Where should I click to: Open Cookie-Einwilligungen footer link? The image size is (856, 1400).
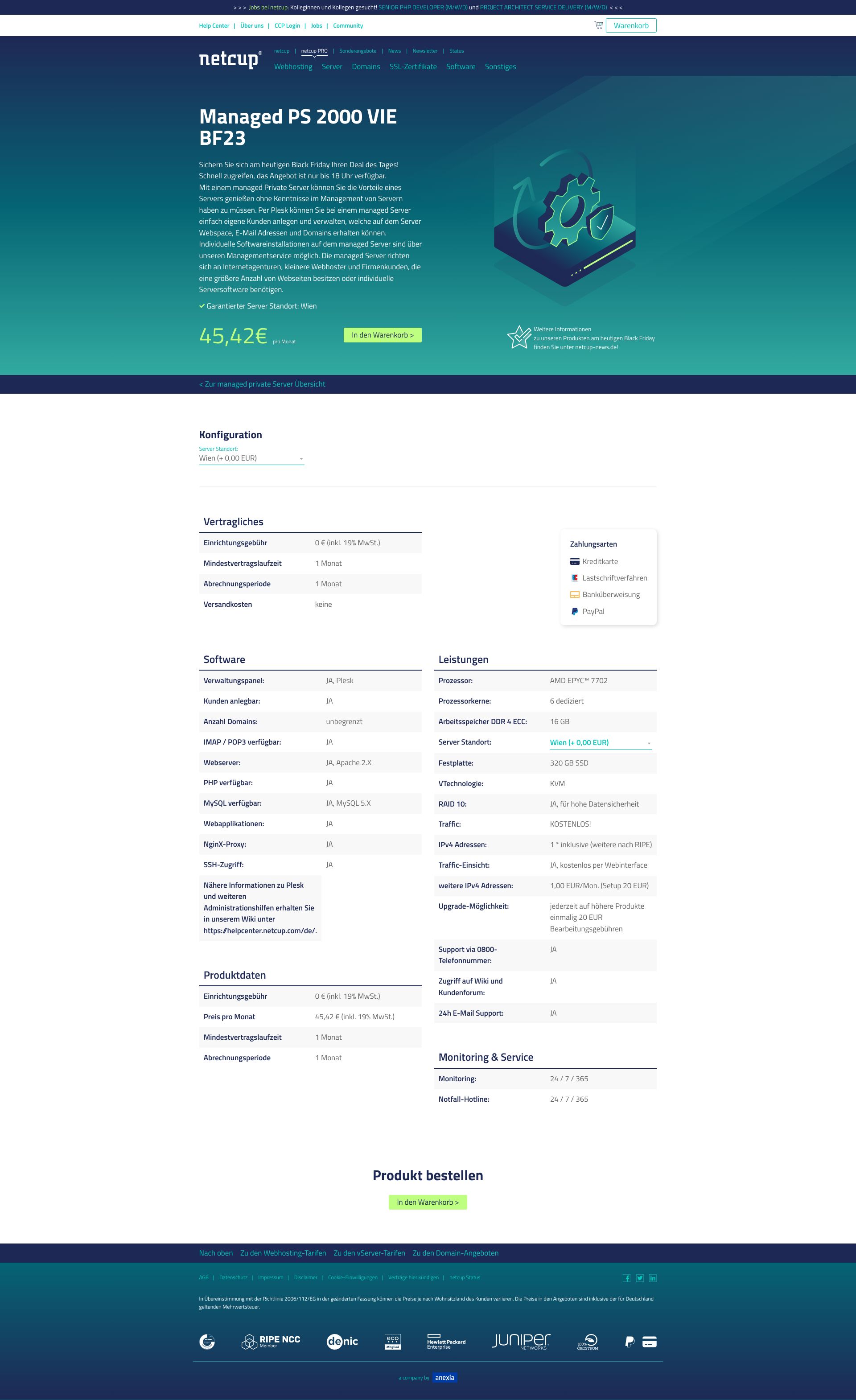click(353, 1277)
